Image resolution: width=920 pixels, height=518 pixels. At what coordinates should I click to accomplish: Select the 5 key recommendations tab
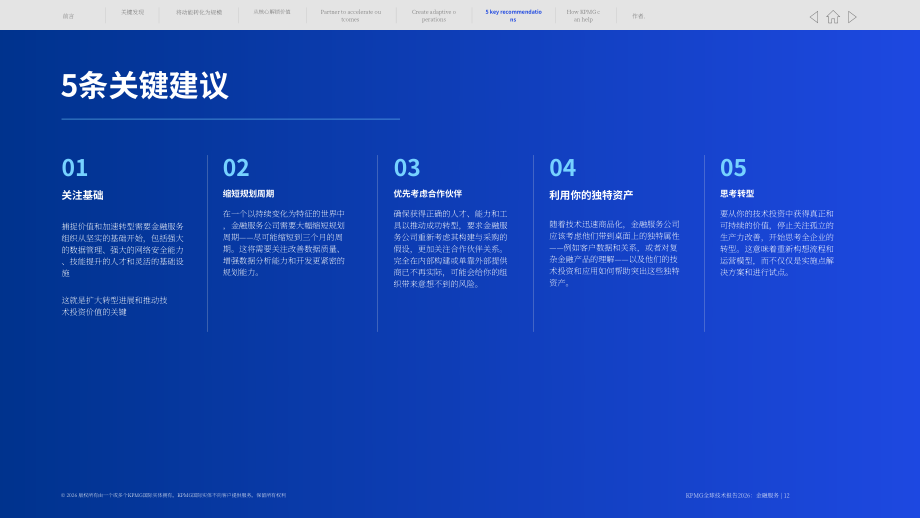pyautogui.click(x=513, y=15)
